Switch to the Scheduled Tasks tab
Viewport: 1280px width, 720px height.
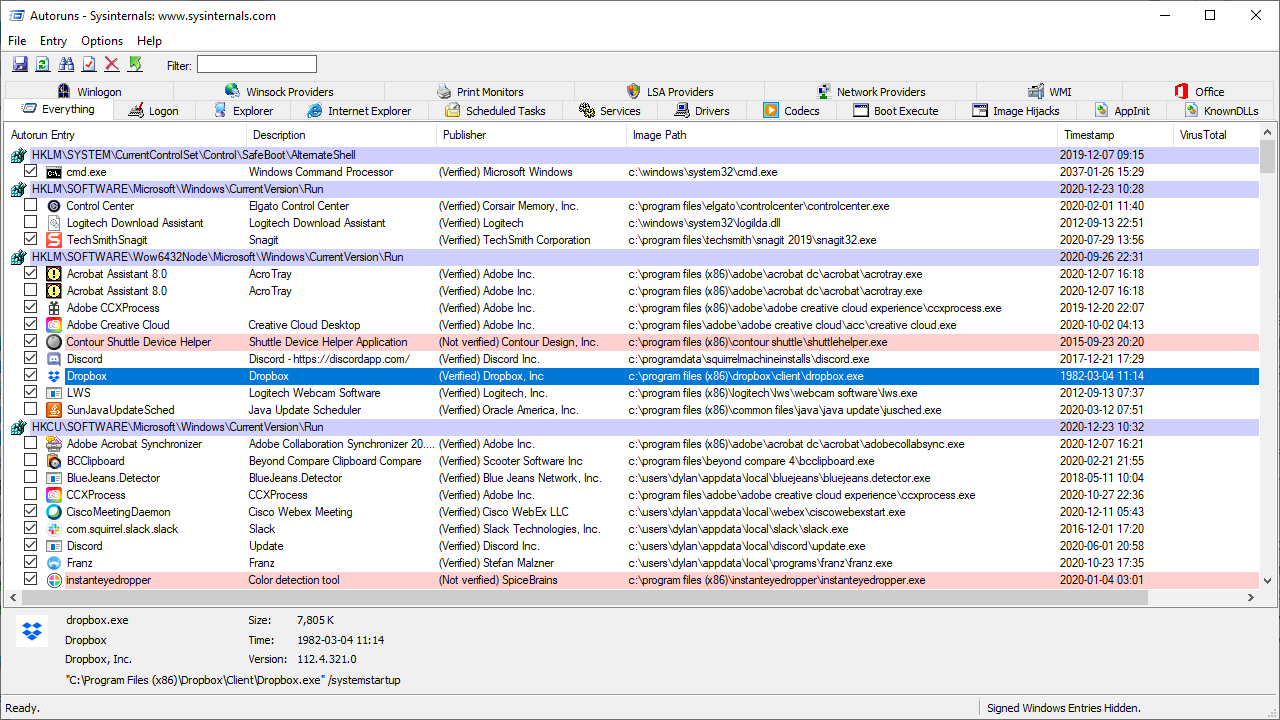coord(495,111)
